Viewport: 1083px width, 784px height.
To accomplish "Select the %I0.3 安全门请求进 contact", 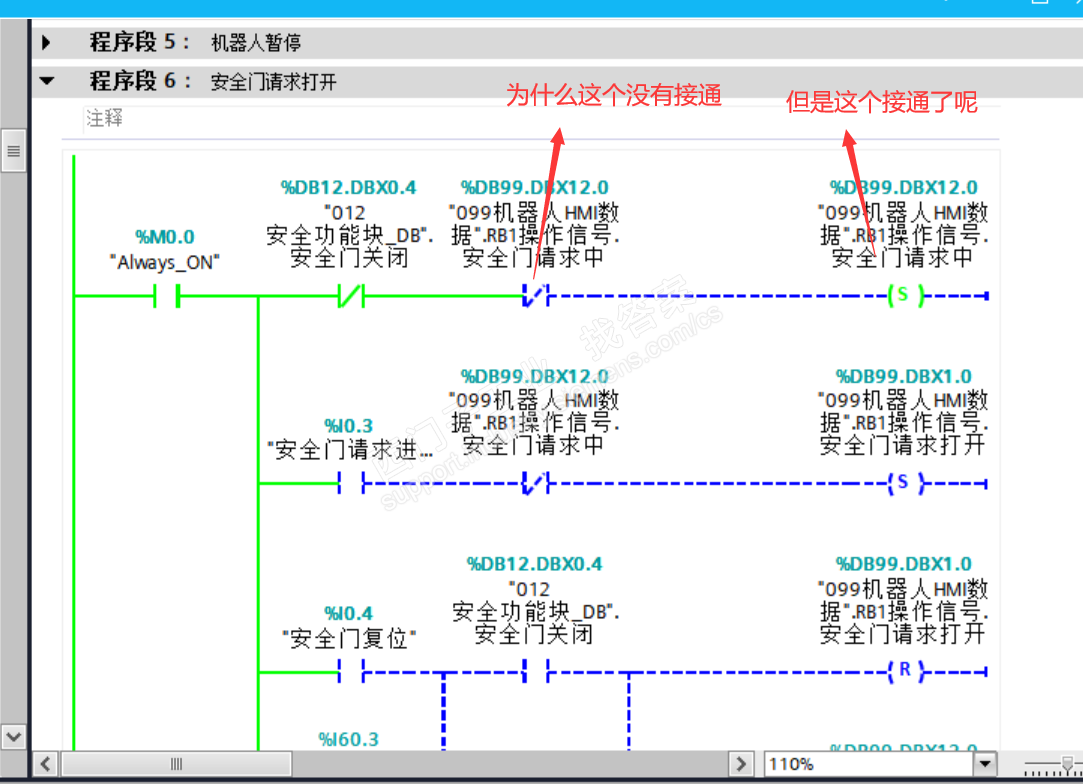I will [351, 483].
